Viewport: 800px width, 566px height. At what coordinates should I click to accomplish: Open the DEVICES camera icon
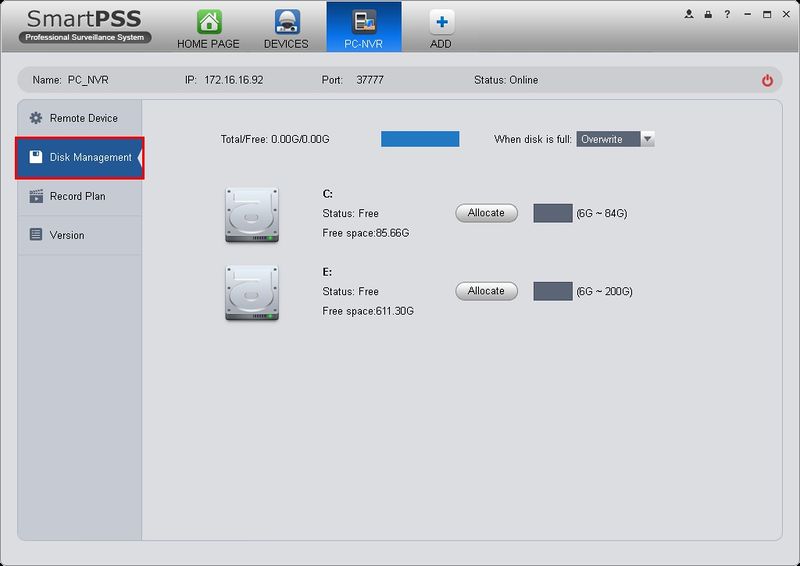coord(287,22)
